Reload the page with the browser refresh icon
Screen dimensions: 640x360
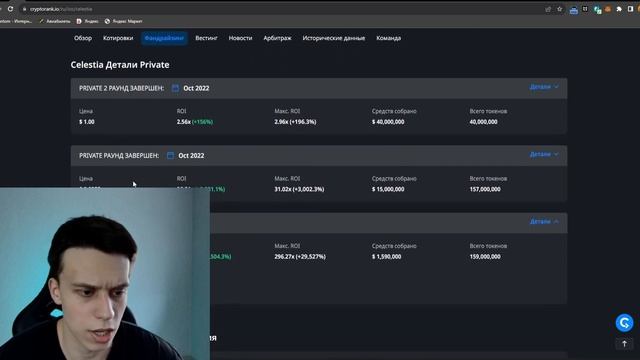[10, 9]
